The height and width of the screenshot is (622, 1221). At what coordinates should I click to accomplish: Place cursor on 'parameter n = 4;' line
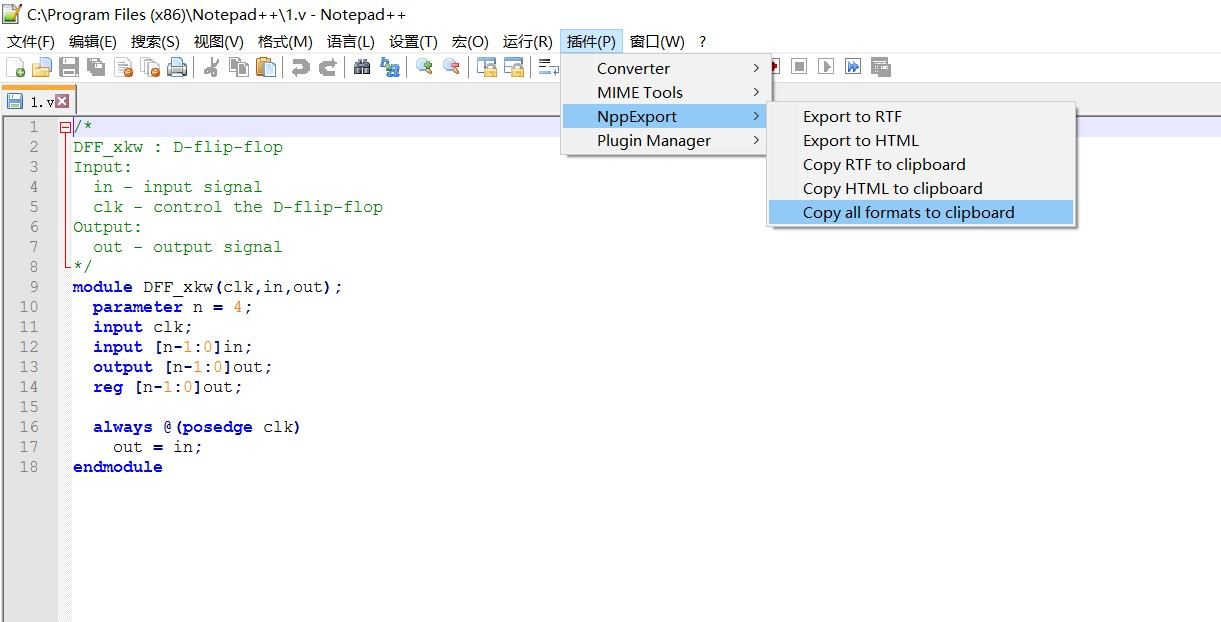click(173, 307)
